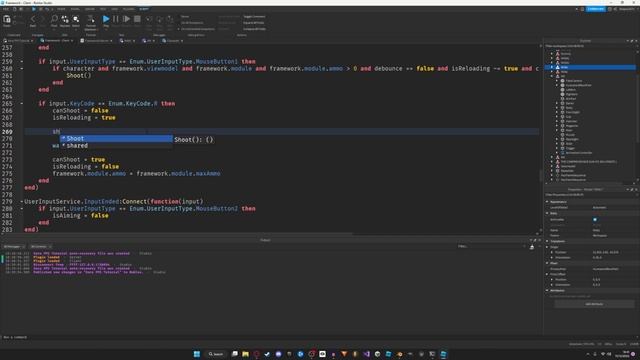Open the All Contexts dropdown in Output
Image resolution: width=640 pixels, height=360 pixels.
coord(40,247)
